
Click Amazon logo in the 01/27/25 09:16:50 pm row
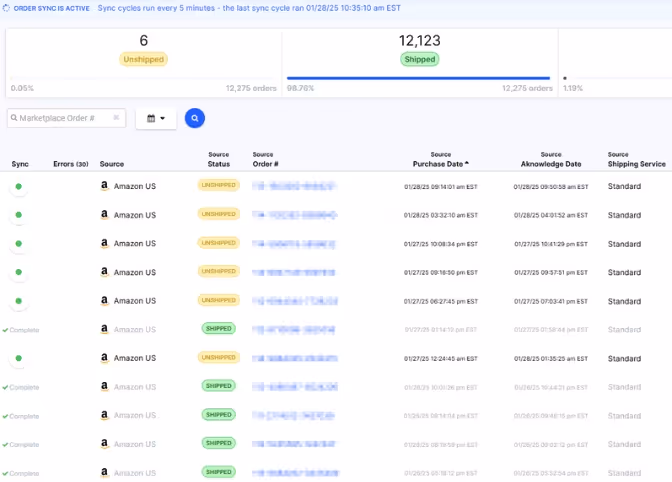tap(104, 272)
